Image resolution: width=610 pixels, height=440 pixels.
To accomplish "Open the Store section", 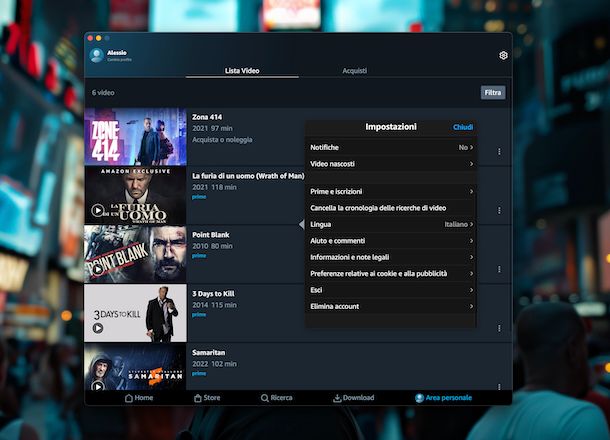I will [206, 397].
